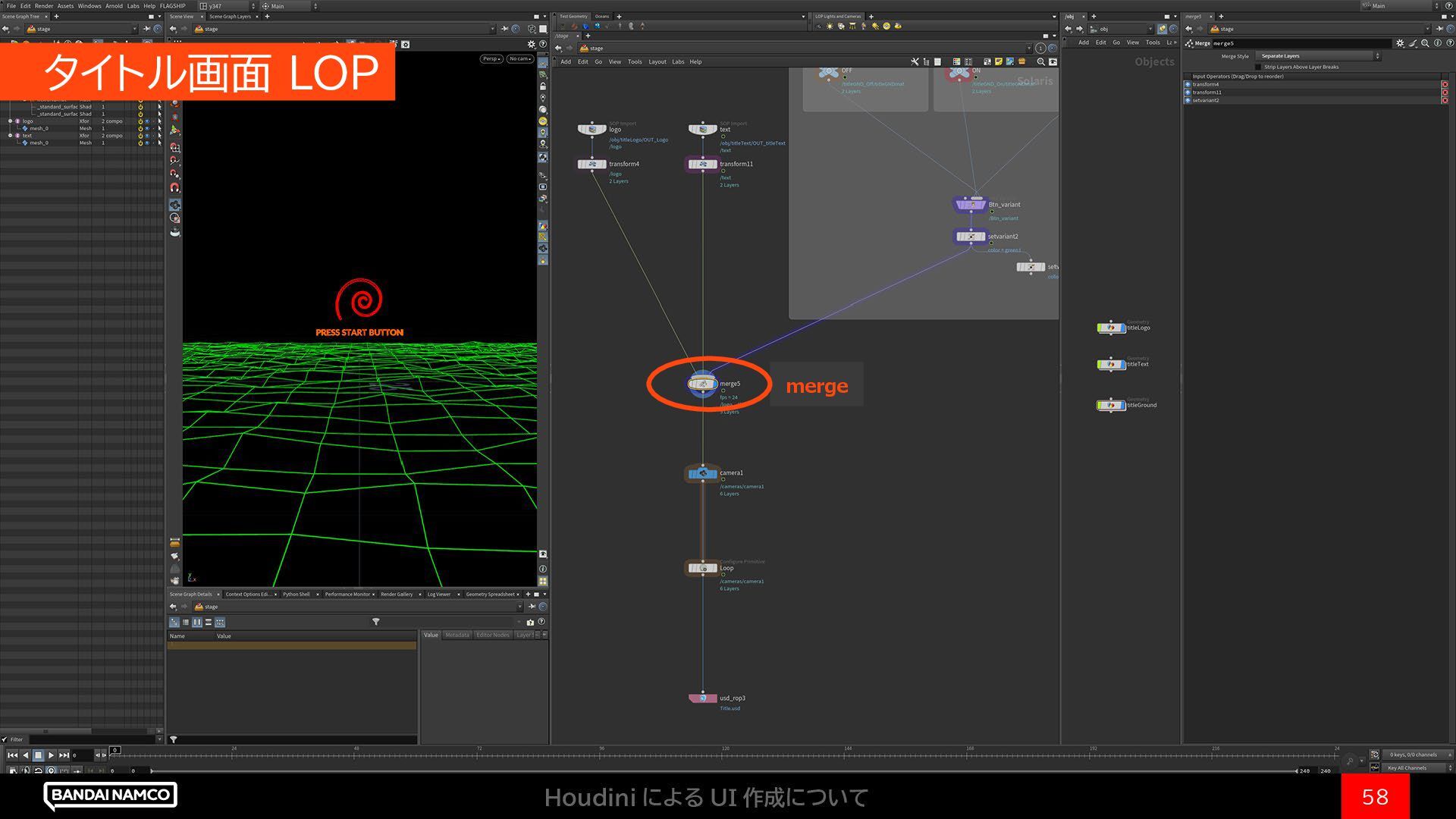Click the Btn_variant node icon
The width and height of the screenshot is (1456, 819).
(969, 205)
